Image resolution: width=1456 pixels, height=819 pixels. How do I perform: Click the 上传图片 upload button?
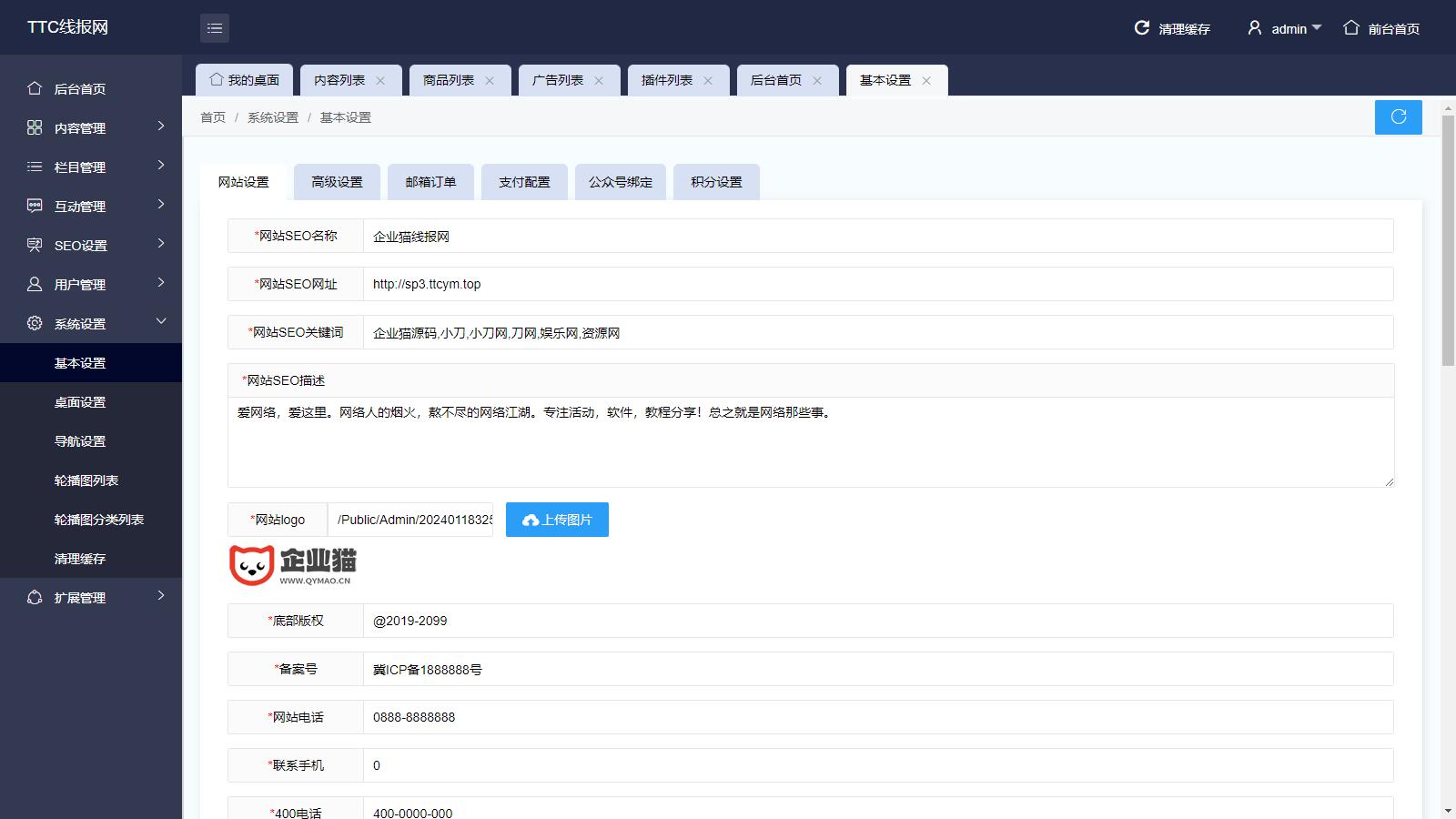click(557, 520)
